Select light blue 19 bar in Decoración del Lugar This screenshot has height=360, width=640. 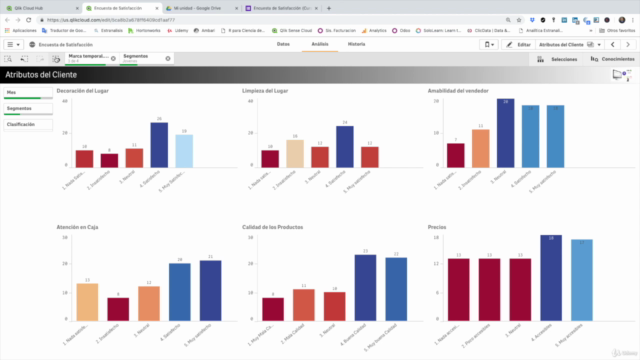pyautogui.click(x=184, y=151)
